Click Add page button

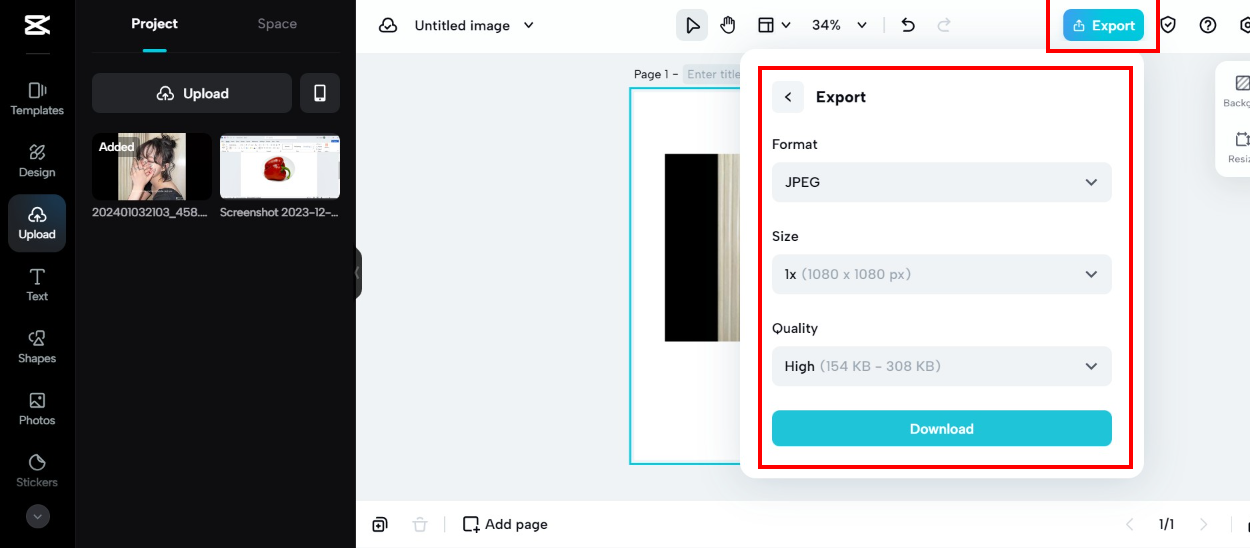[x=505, y=524]
